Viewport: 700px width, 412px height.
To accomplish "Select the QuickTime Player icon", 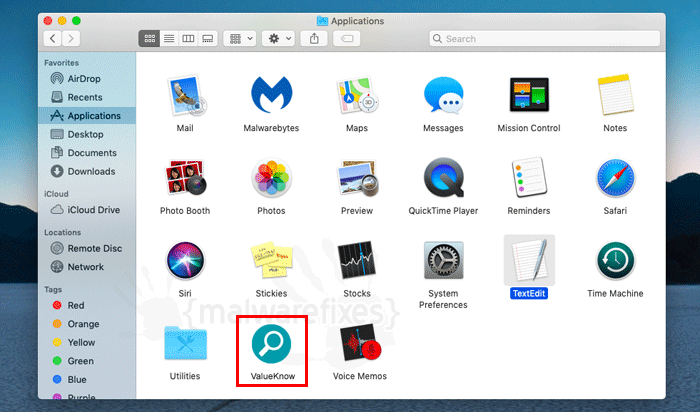I will (x=443, y=177).
